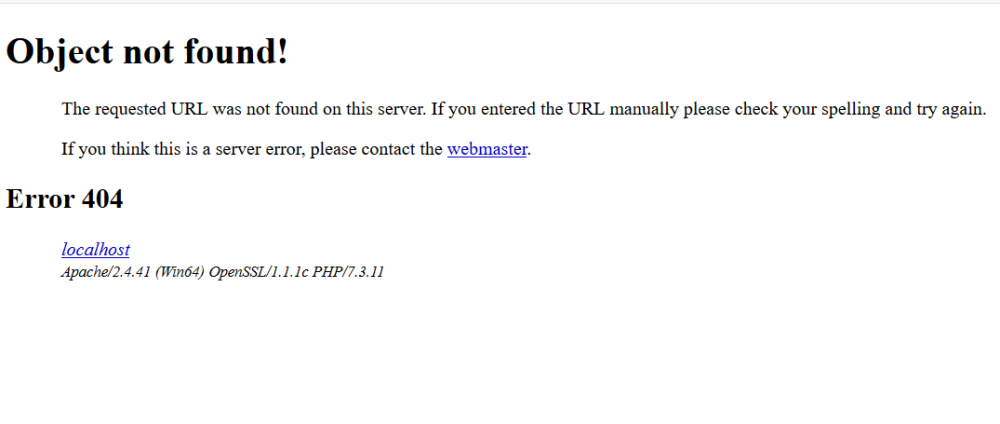Viewport: 1000px width, 424px height.
Task: Click the word "Error" in the subheading
Action: pos(40,199)
